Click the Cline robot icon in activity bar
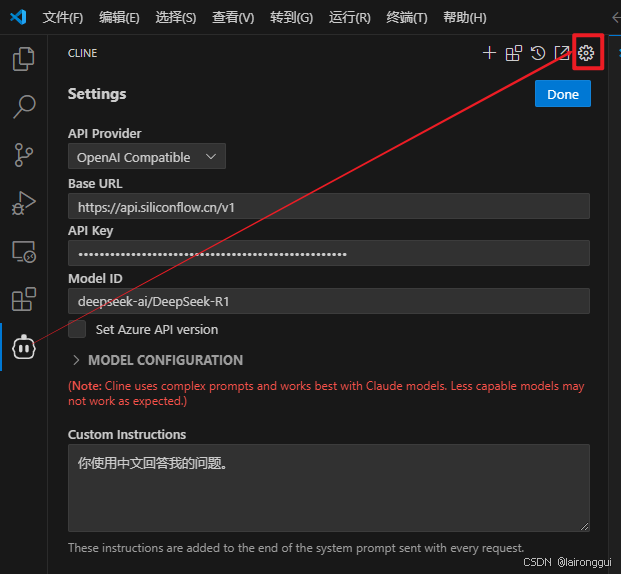Image resolution: width=621 pixels, height=574 pixels. pos(24,347)
